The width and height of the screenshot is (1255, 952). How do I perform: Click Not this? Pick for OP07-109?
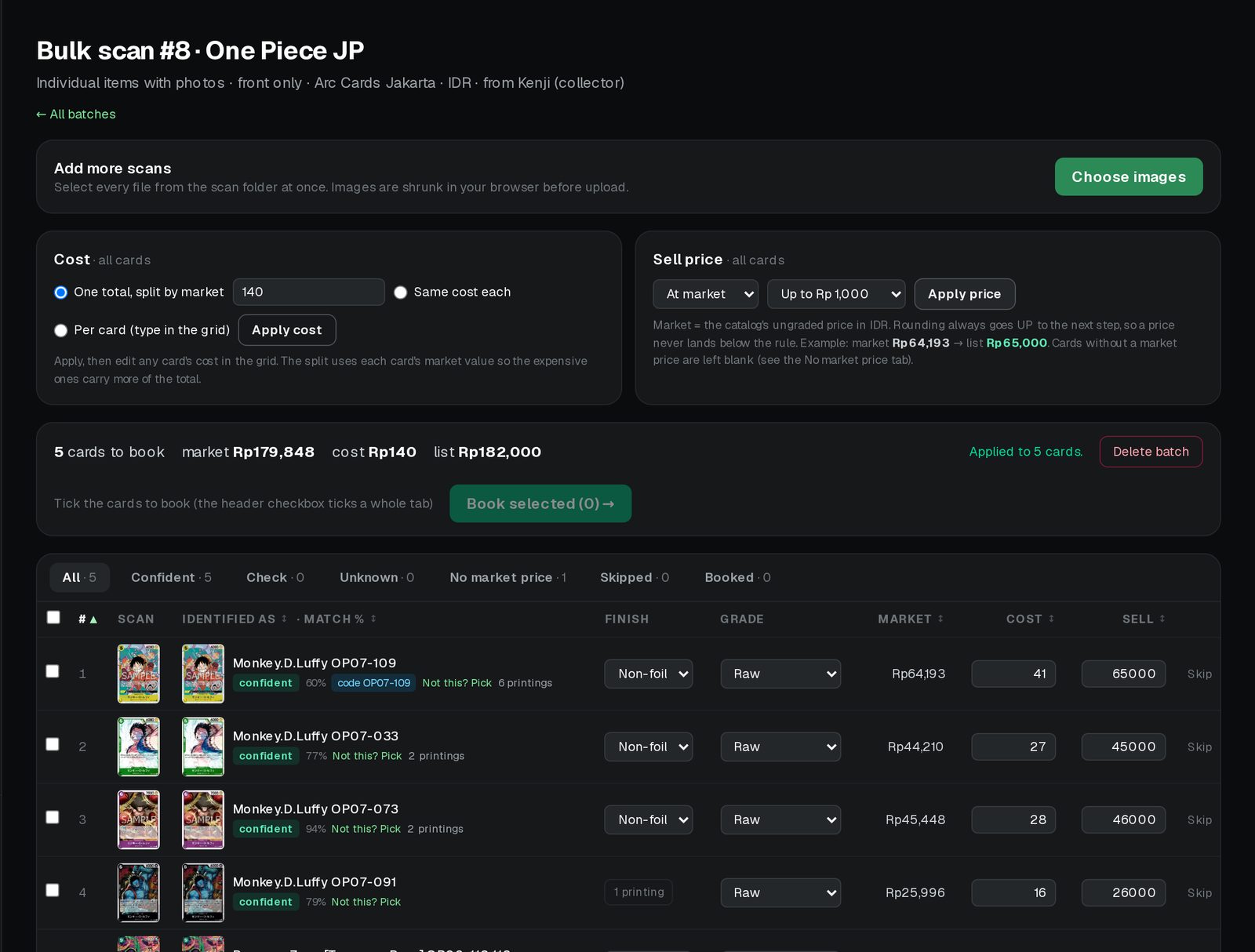pos(457,683)
